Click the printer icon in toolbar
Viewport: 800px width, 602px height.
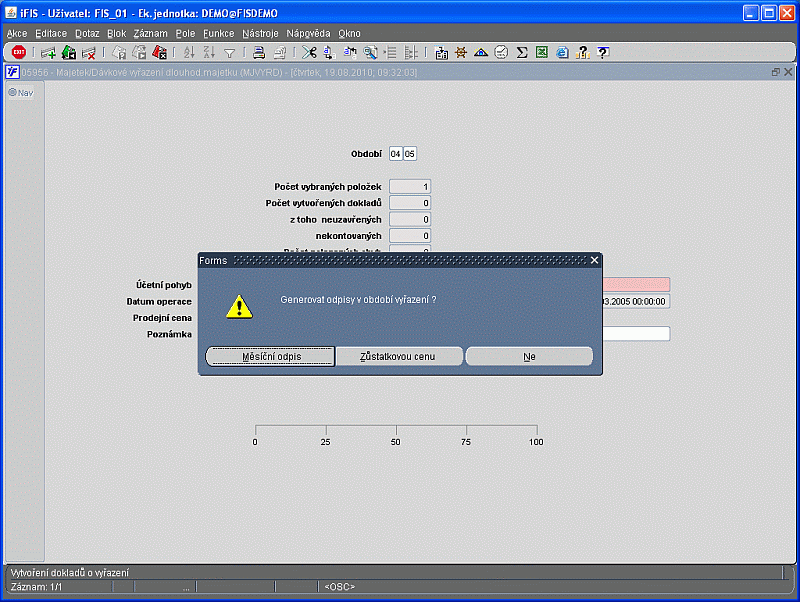(258, 53)
